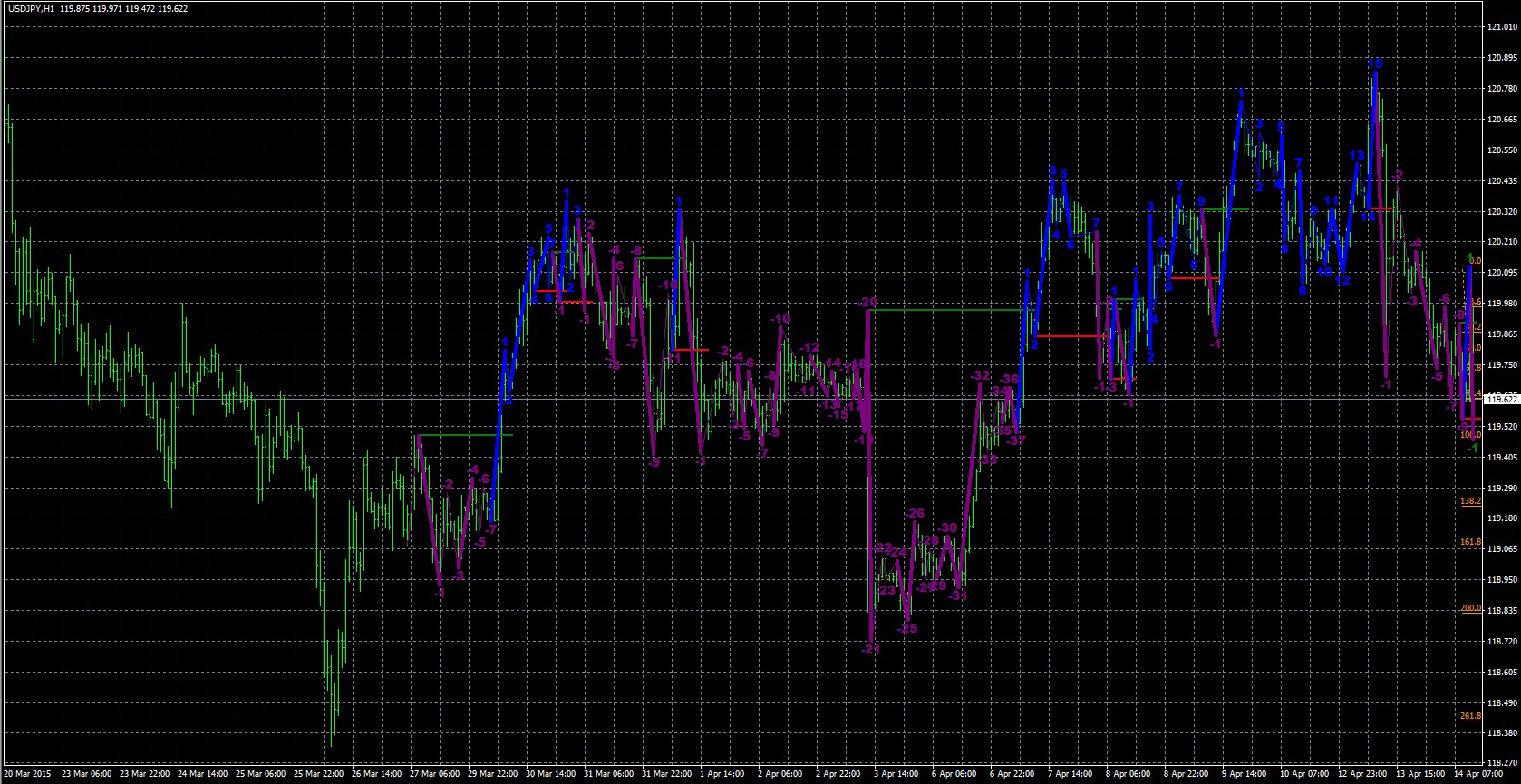Select the purple wave label -21 at the low

click(x=870, y=649)
